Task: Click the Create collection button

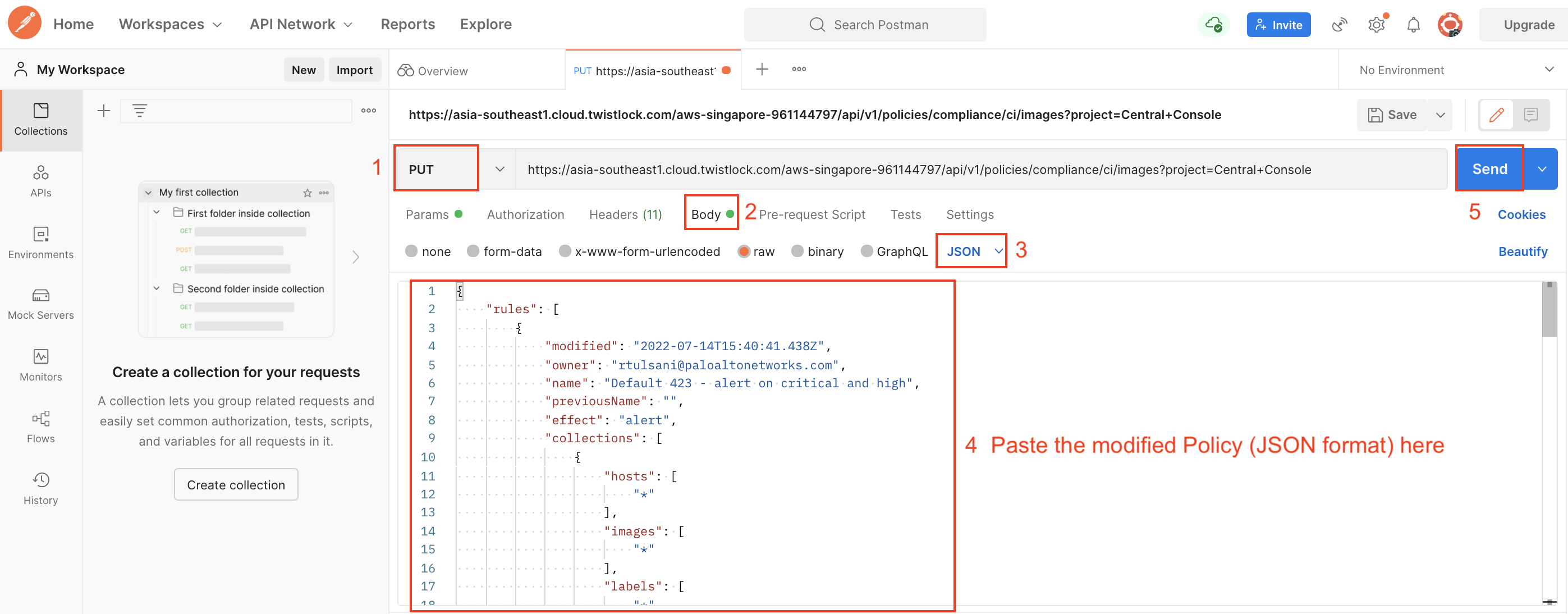Action: (x=236, y=484)
